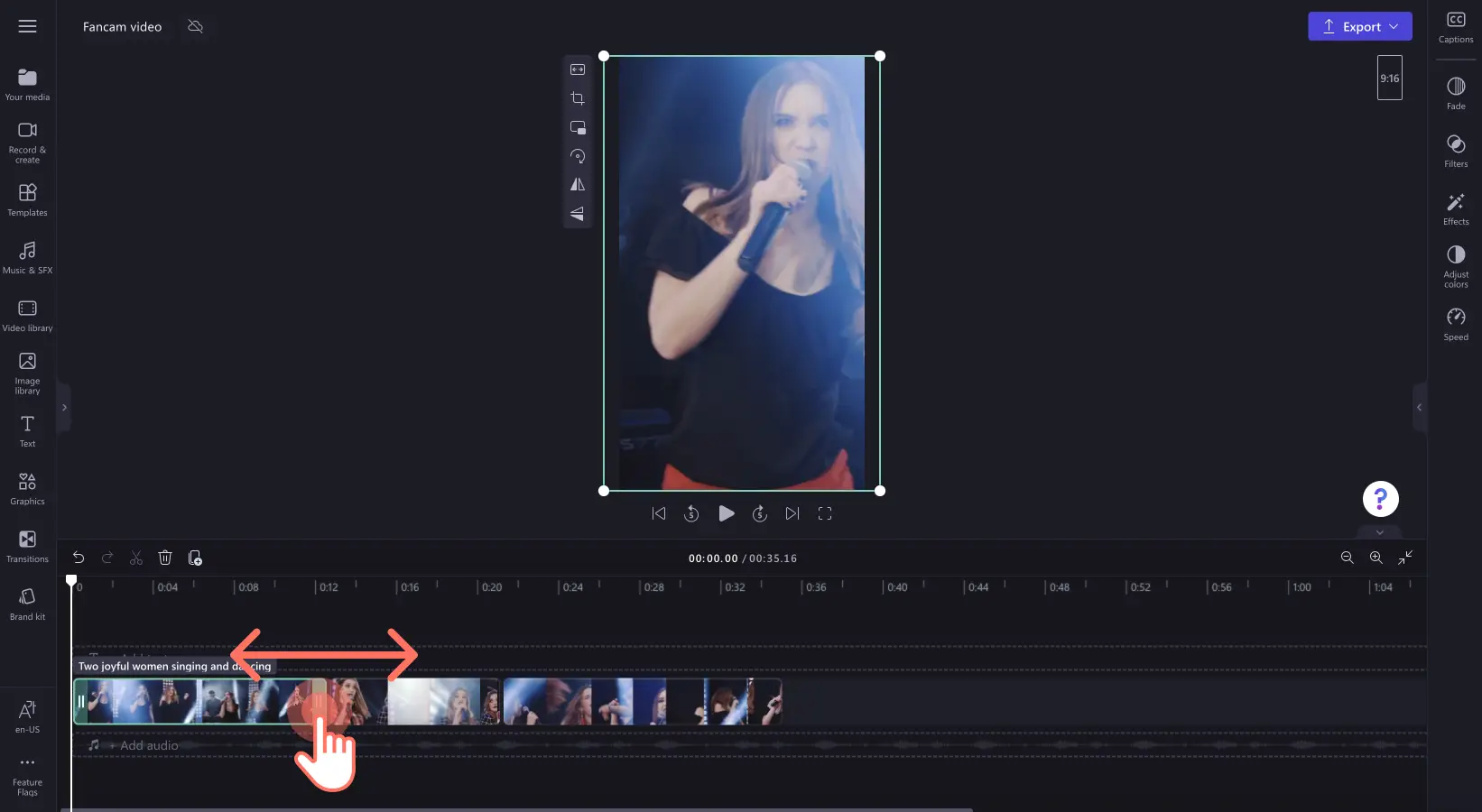Image resolution: width=1482 pixels, height=812 pixels.
Task: Open Adjust colors panel
Action: tap(1456, 267)
